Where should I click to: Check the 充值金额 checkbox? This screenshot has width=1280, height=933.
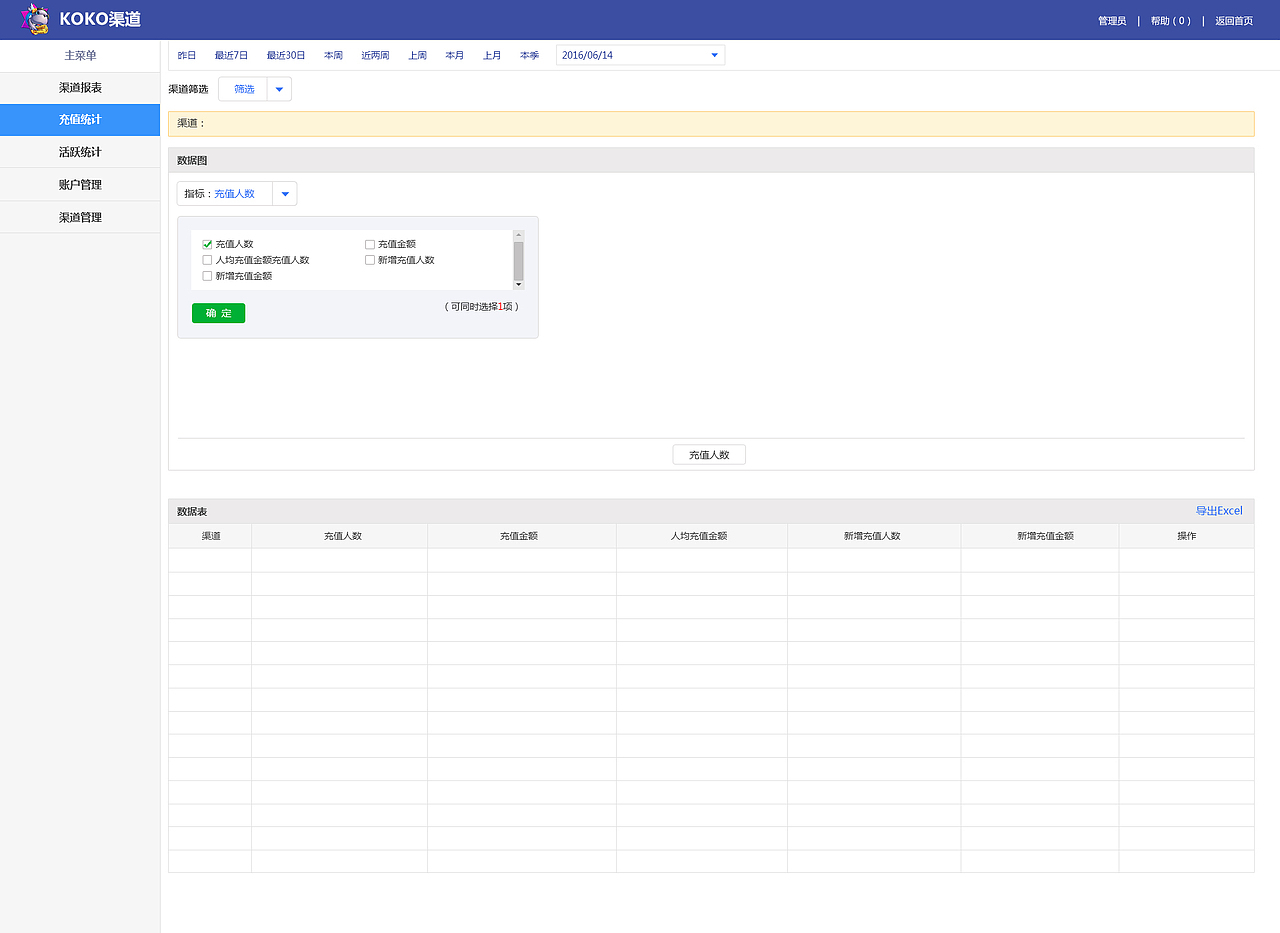(370, 244)
